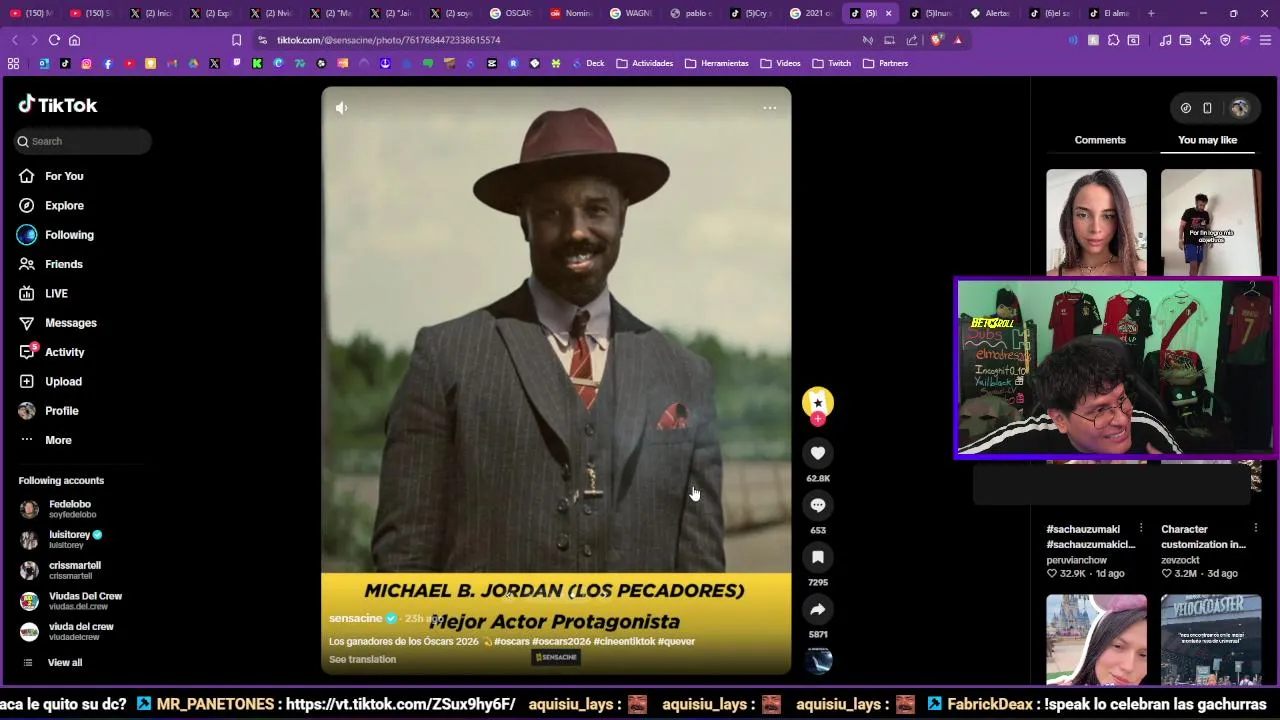Switch to the You may like tab
Viewport: 1280px width, 720px height.
(1207, 140)
